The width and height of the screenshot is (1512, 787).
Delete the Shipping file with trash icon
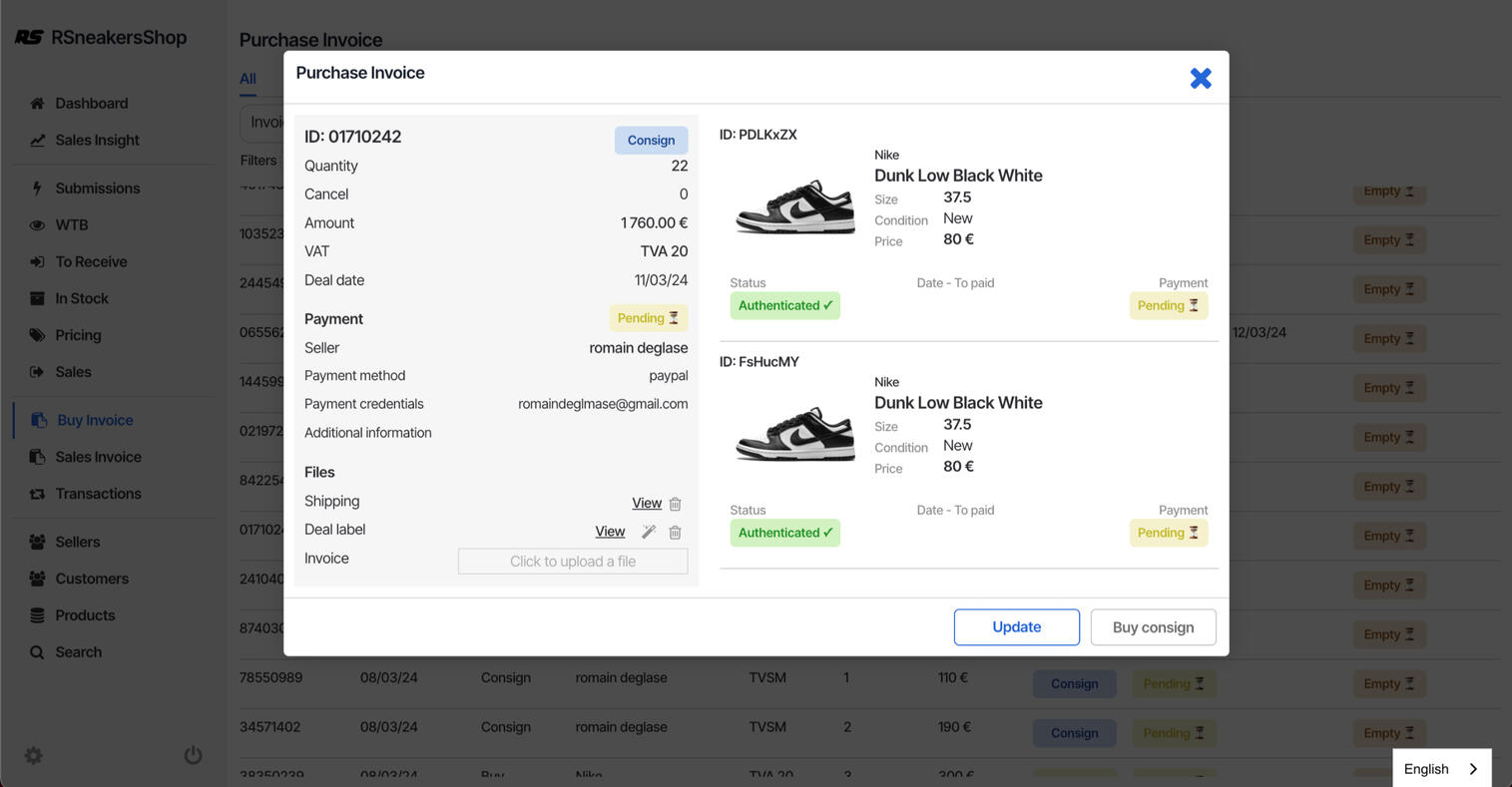(675, 504)
